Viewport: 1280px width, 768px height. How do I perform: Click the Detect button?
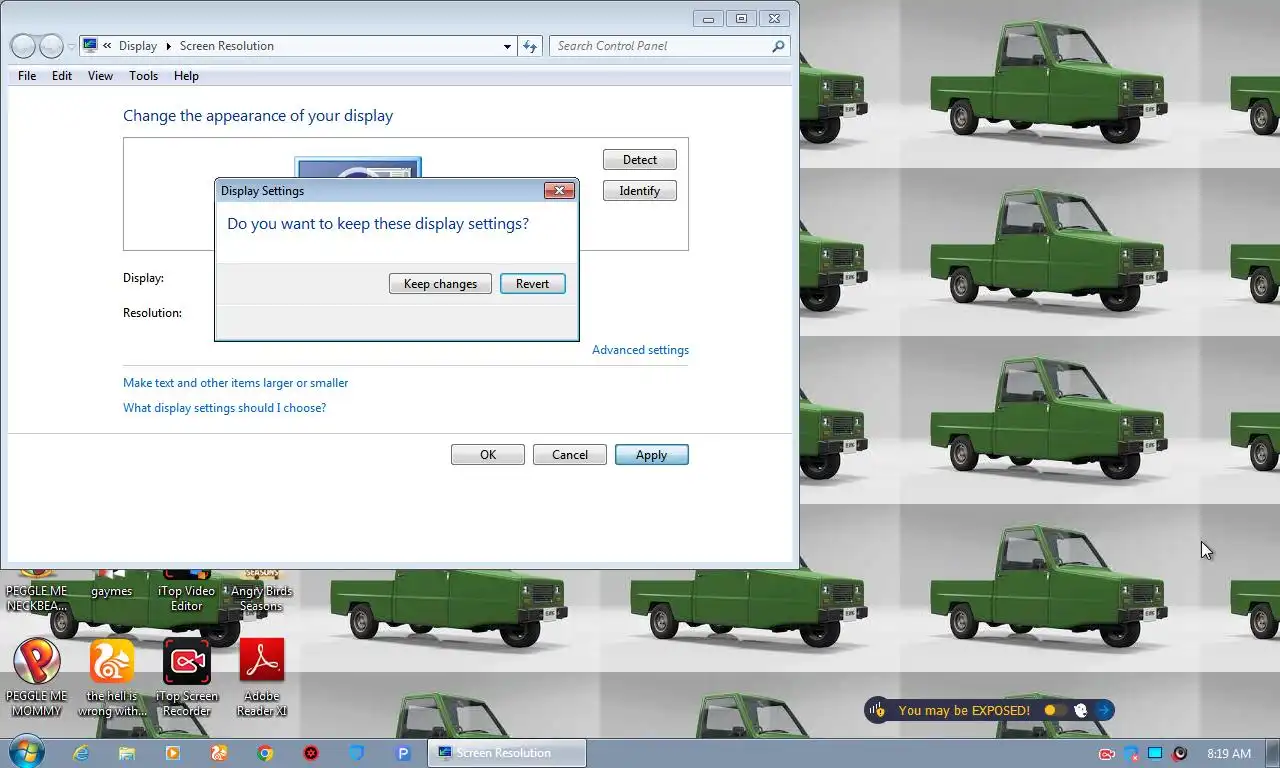click(x=640, y=160)
